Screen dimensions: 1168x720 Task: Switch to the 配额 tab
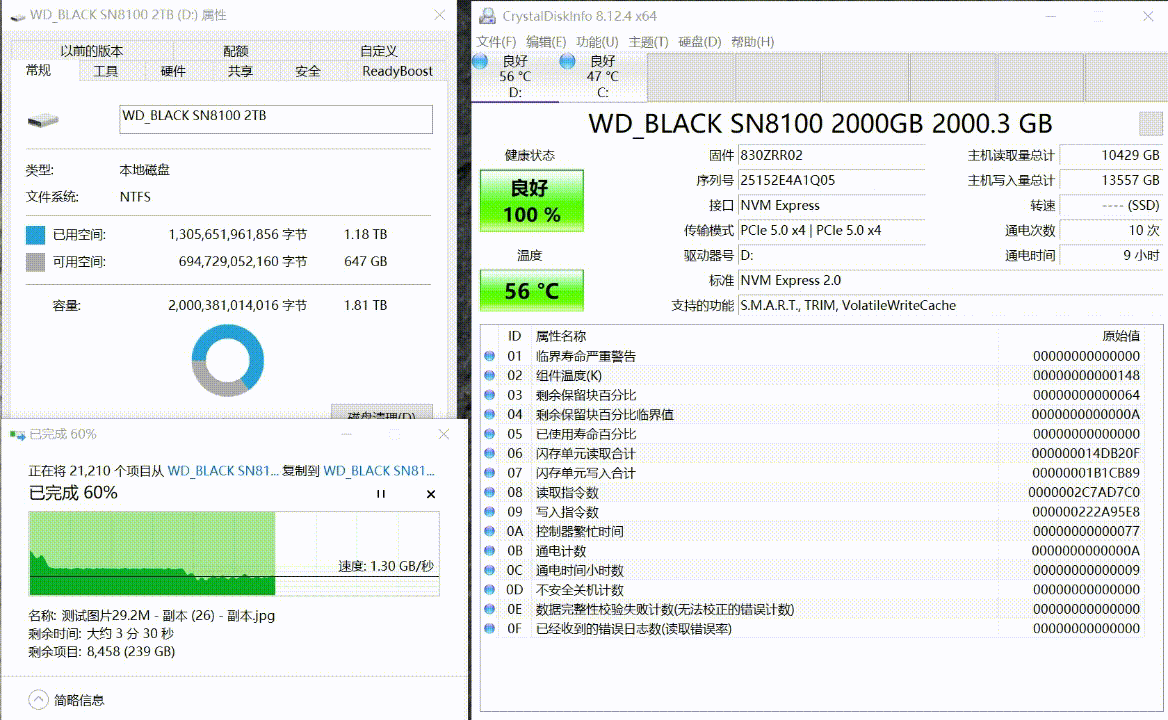235,51
